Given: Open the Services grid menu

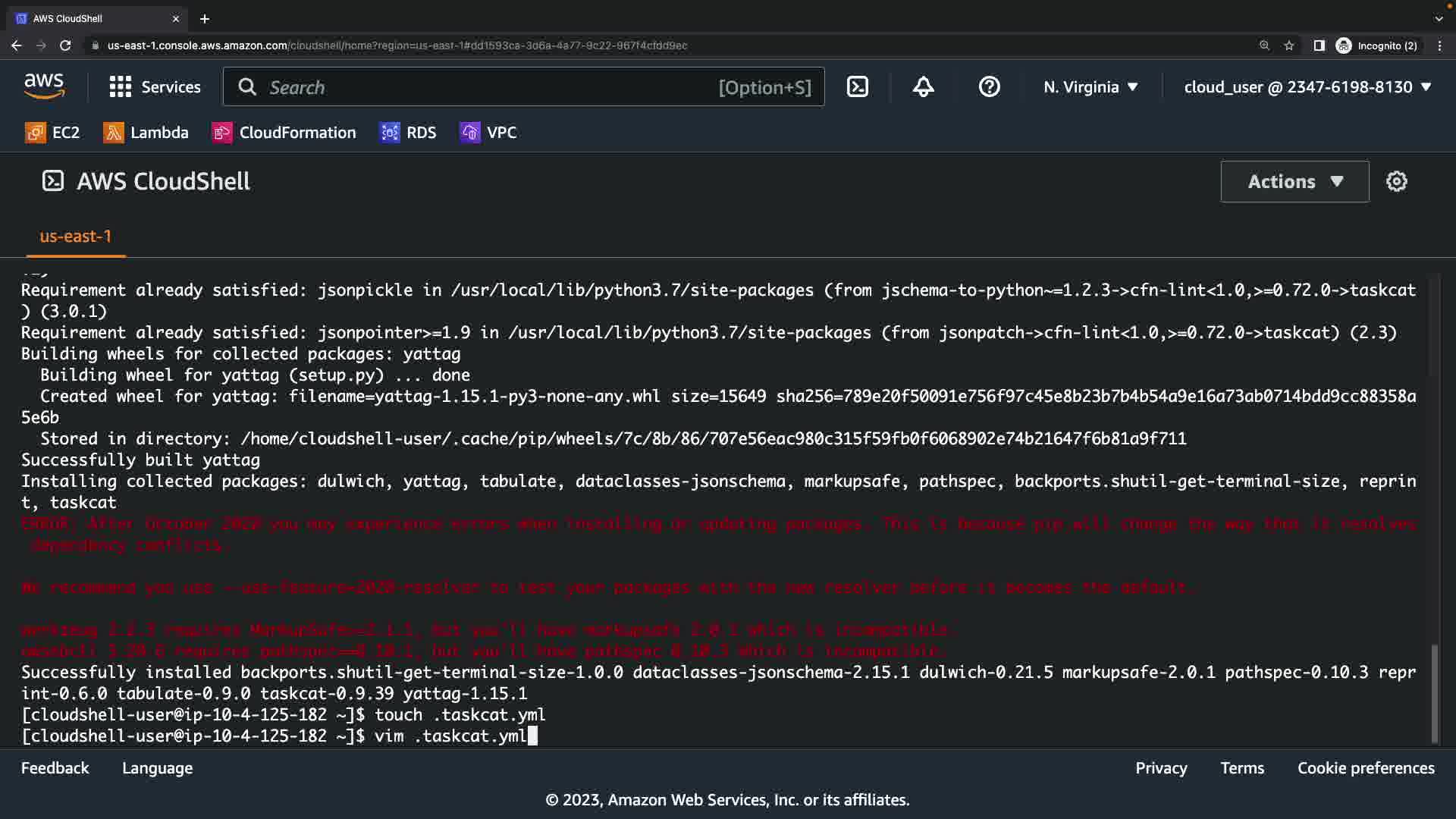Looking at the screenshot, I should (155, 87).
